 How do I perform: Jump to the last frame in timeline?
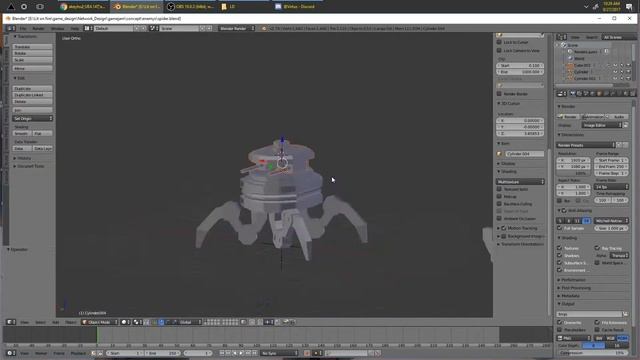255,353
